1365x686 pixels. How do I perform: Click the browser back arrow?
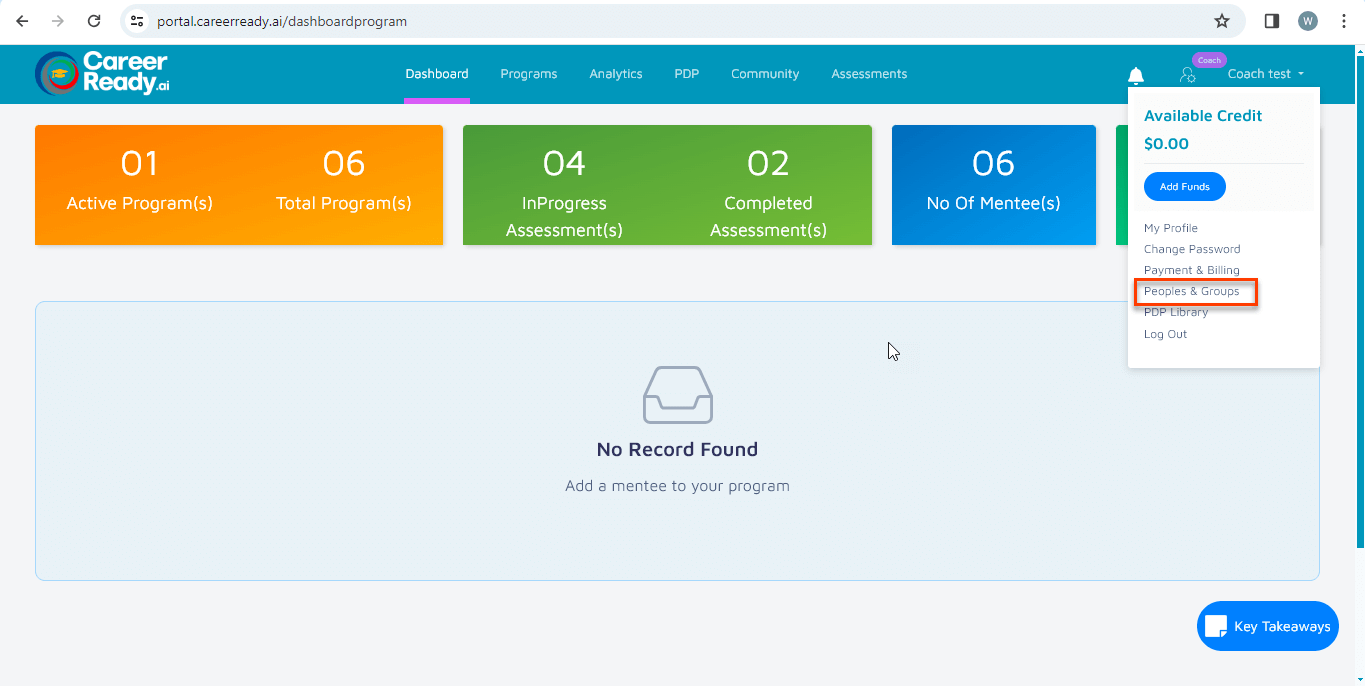22,21
